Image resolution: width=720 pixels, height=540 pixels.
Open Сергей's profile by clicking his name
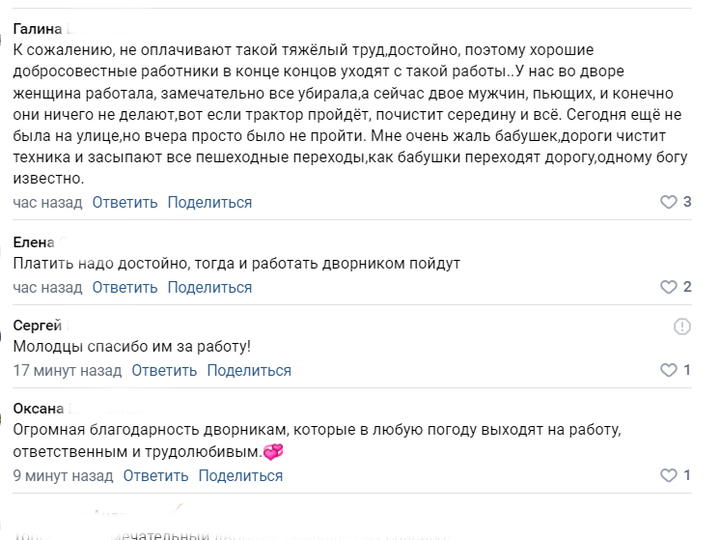point(37,326)
